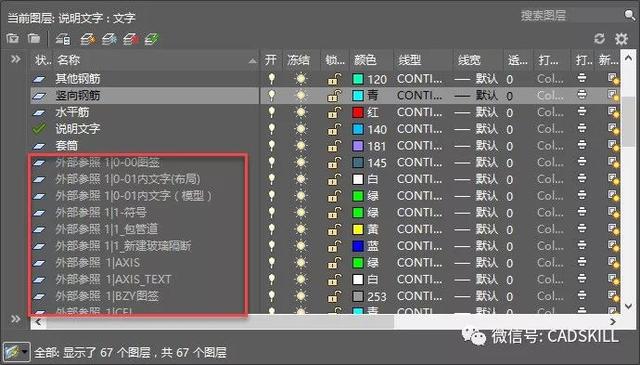Click the search magnifier icon

pyautogui.click(x=629, y=16)
